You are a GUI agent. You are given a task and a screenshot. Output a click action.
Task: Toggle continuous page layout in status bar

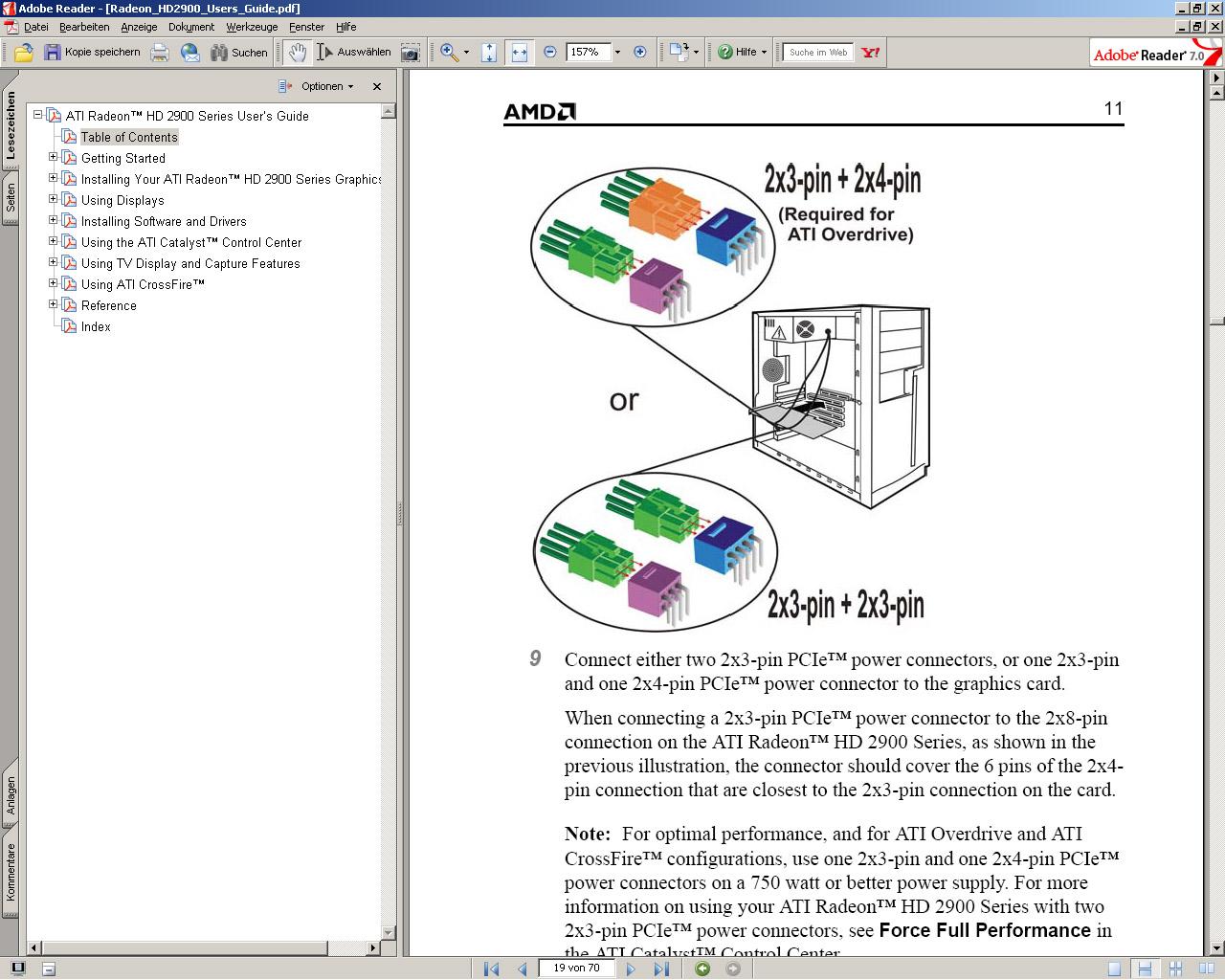click(x=1145, y=969)
